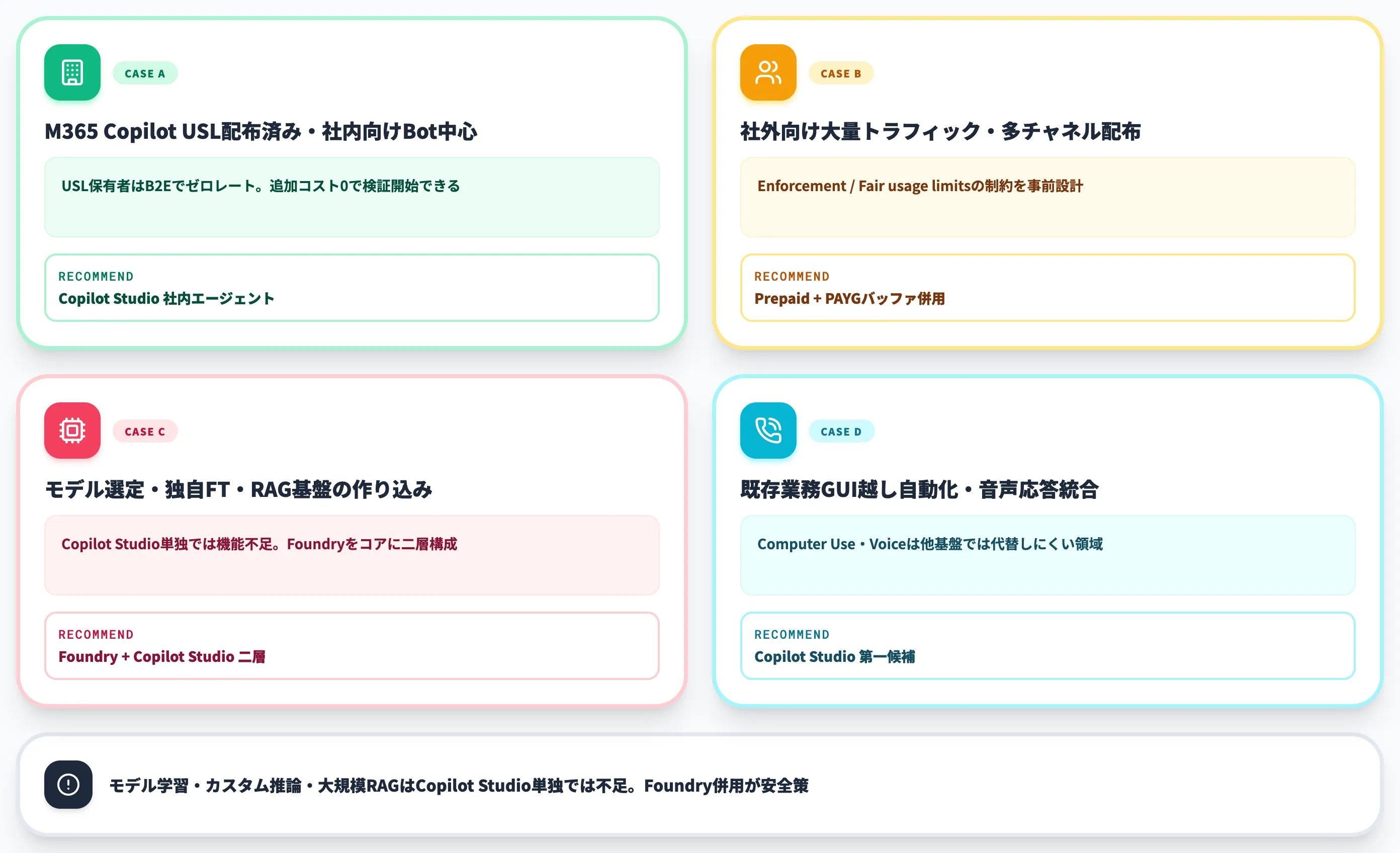1400x853 pixels.
Task: Open recommendation 'Foundry + Copilot Studio 二層'
Action: pos(352,646)
